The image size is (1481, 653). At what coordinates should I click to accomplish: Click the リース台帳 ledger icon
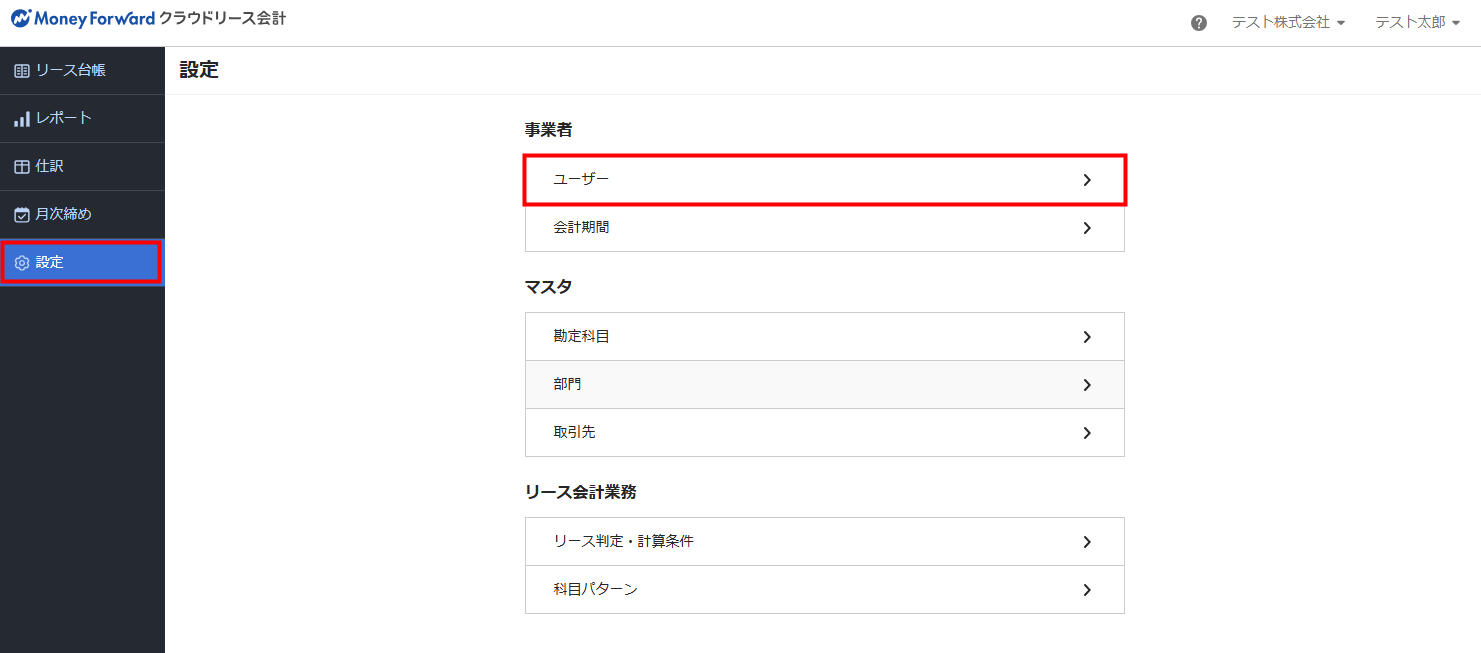[x=22, y=71]
